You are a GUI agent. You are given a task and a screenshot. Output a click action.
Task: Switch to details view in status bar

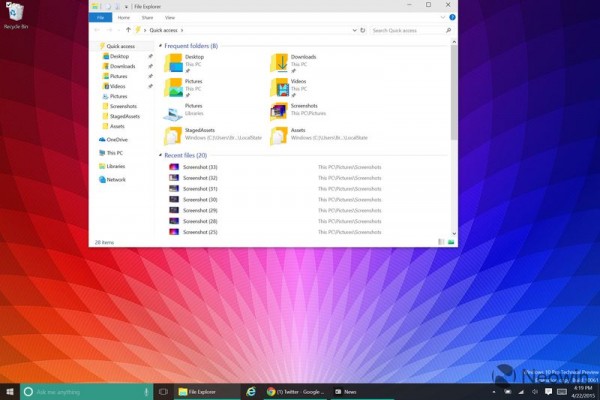coord(442,242)
